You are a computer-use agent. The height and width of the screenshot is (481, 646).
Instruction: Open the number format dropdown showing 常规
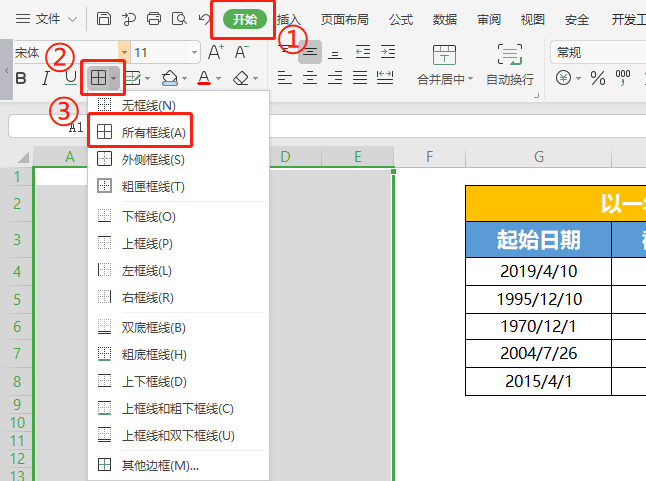[x=595, y=52]
